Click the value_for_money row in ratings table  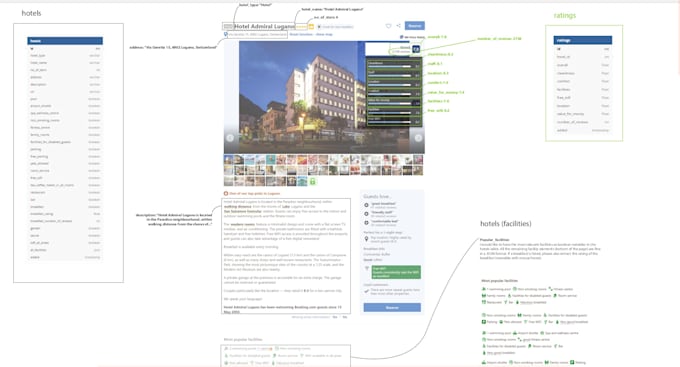(582, 114)
